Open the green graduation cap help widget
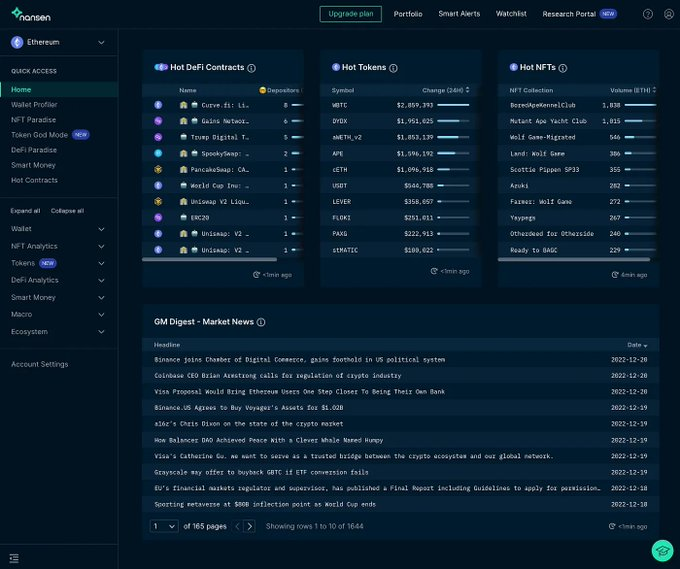 coord(662,551)
